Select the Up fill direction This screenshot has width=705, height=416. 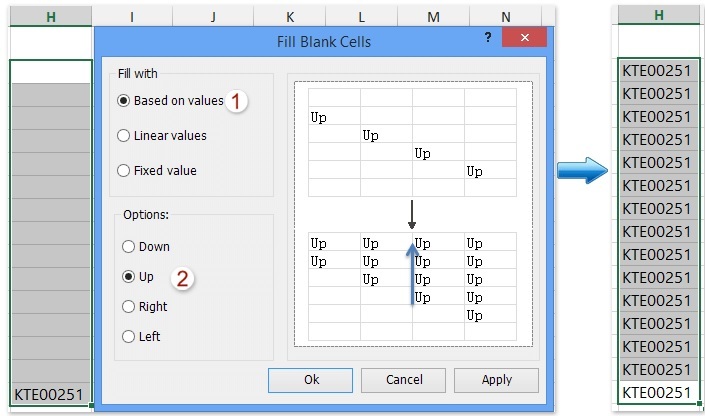[128, 276]
